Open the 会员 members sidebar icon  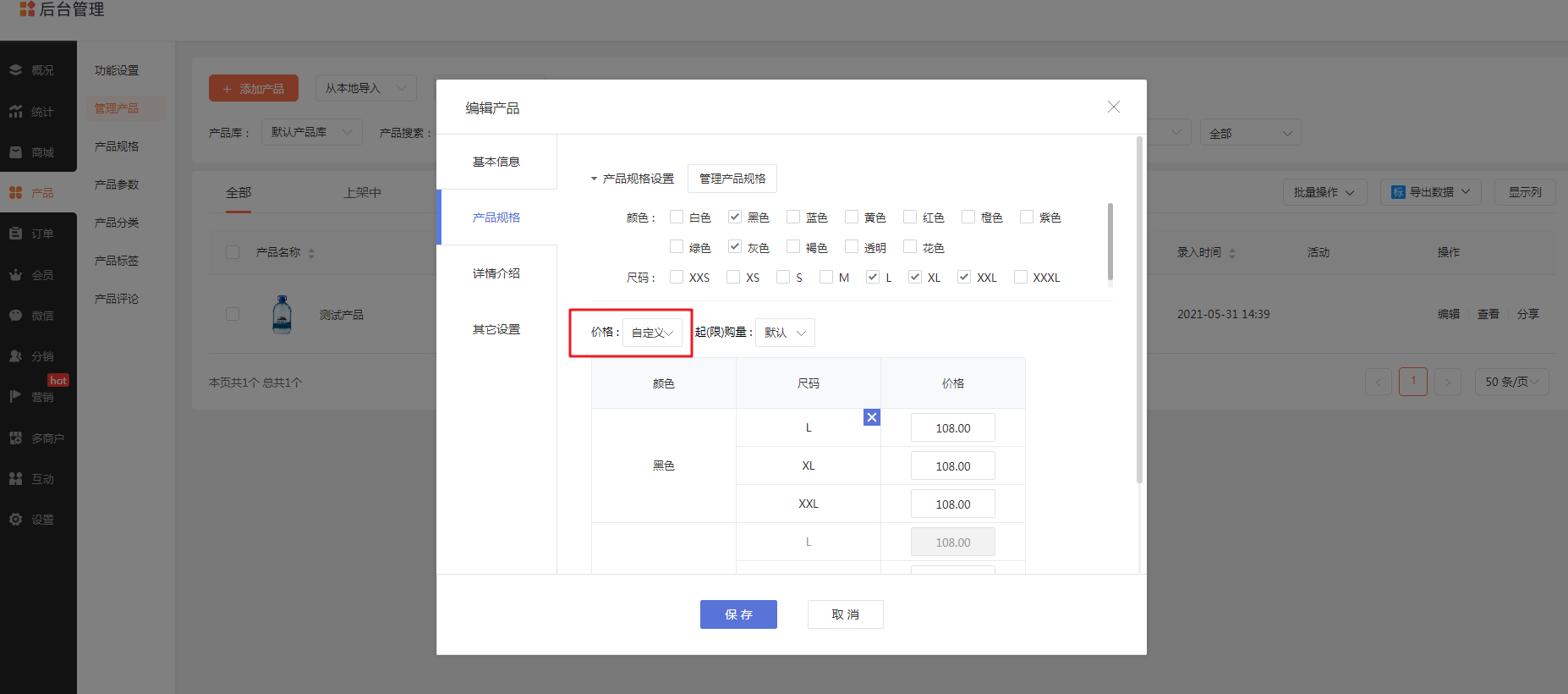pyautogui.click(x=16, y=275)
